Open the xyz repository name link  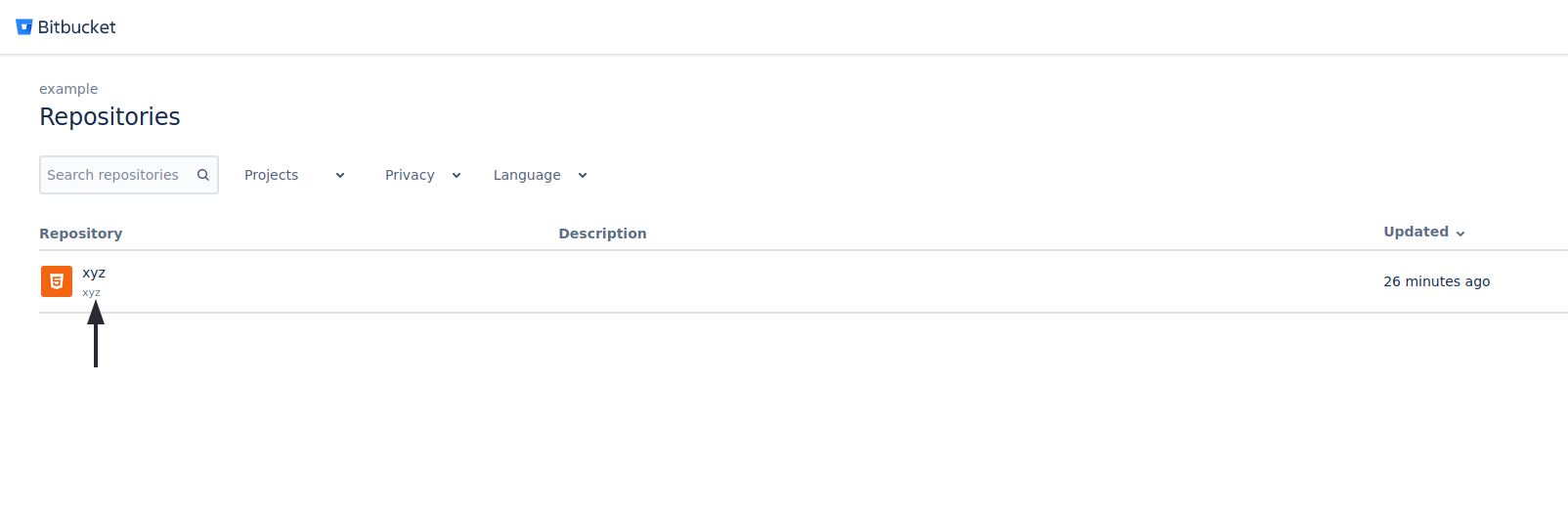tap(94, 273)
